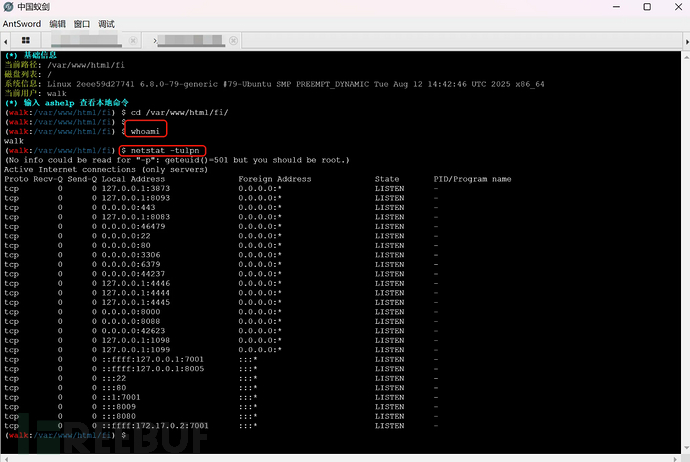
Task: Click the Linux system info line
Action: pos(274,84)
